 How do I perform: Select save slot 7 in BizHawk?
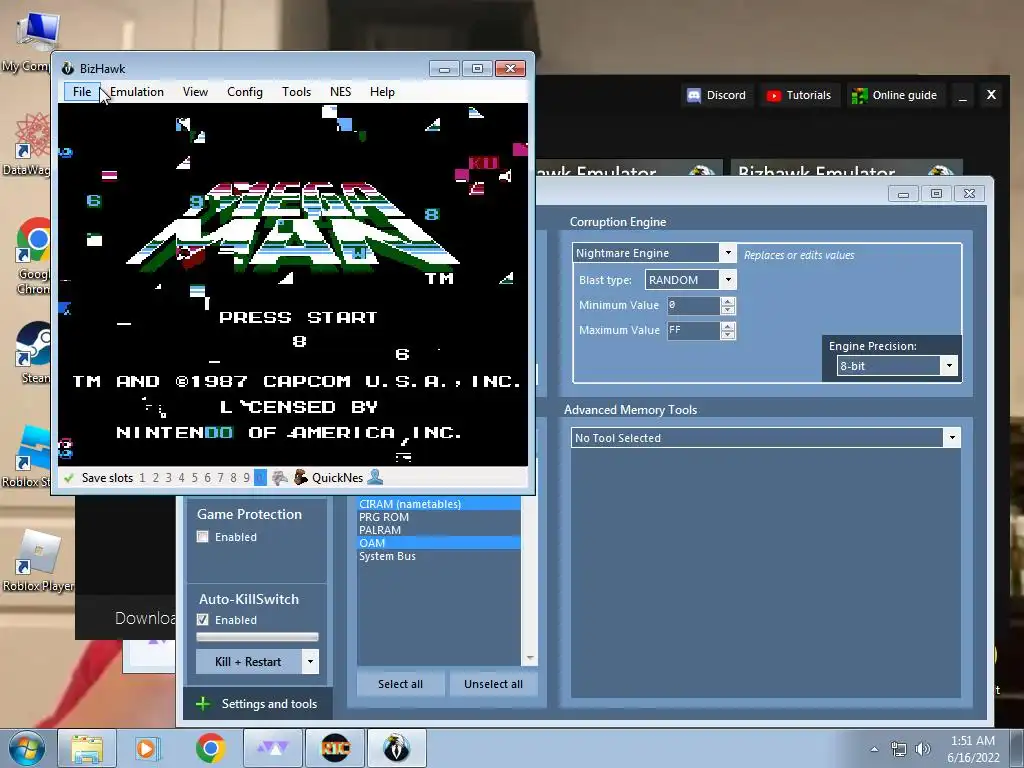[220, 478]
